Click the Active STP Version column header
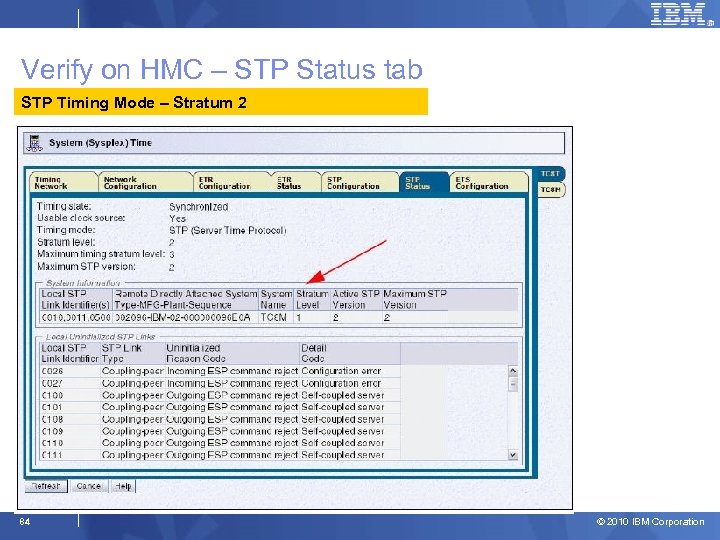This screenshot has width=720, height=540. click(356, 299)
